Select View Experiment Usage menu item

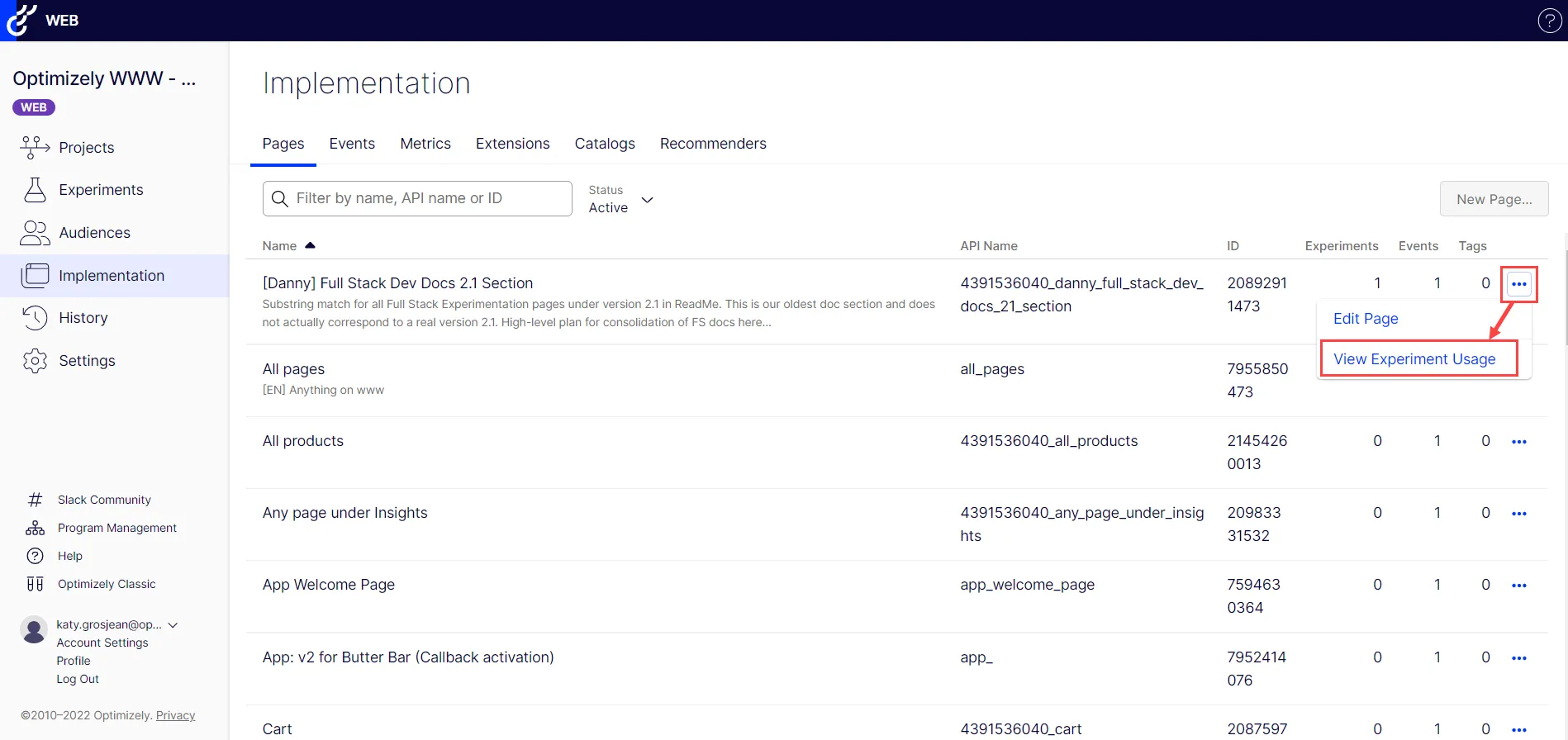point(1414,359)
